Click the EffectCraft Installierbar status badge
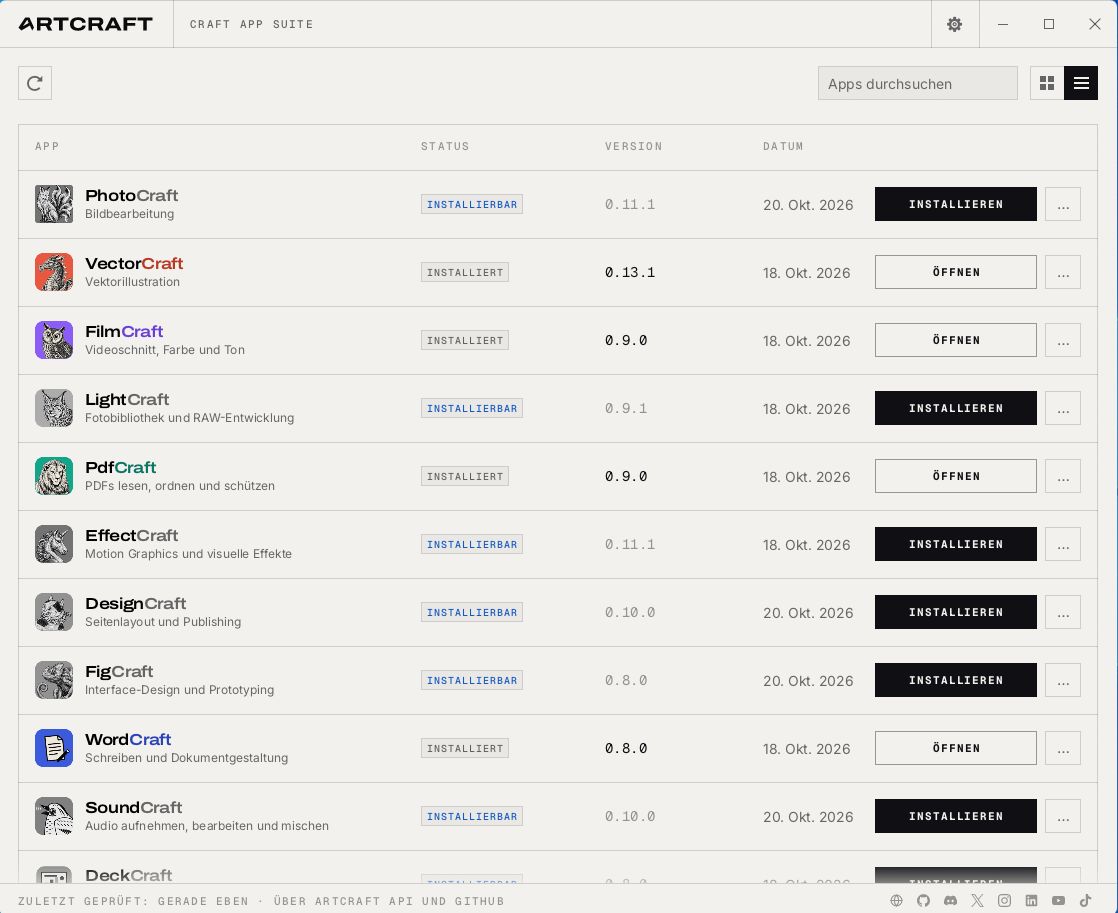 click(x=472, y=544)
